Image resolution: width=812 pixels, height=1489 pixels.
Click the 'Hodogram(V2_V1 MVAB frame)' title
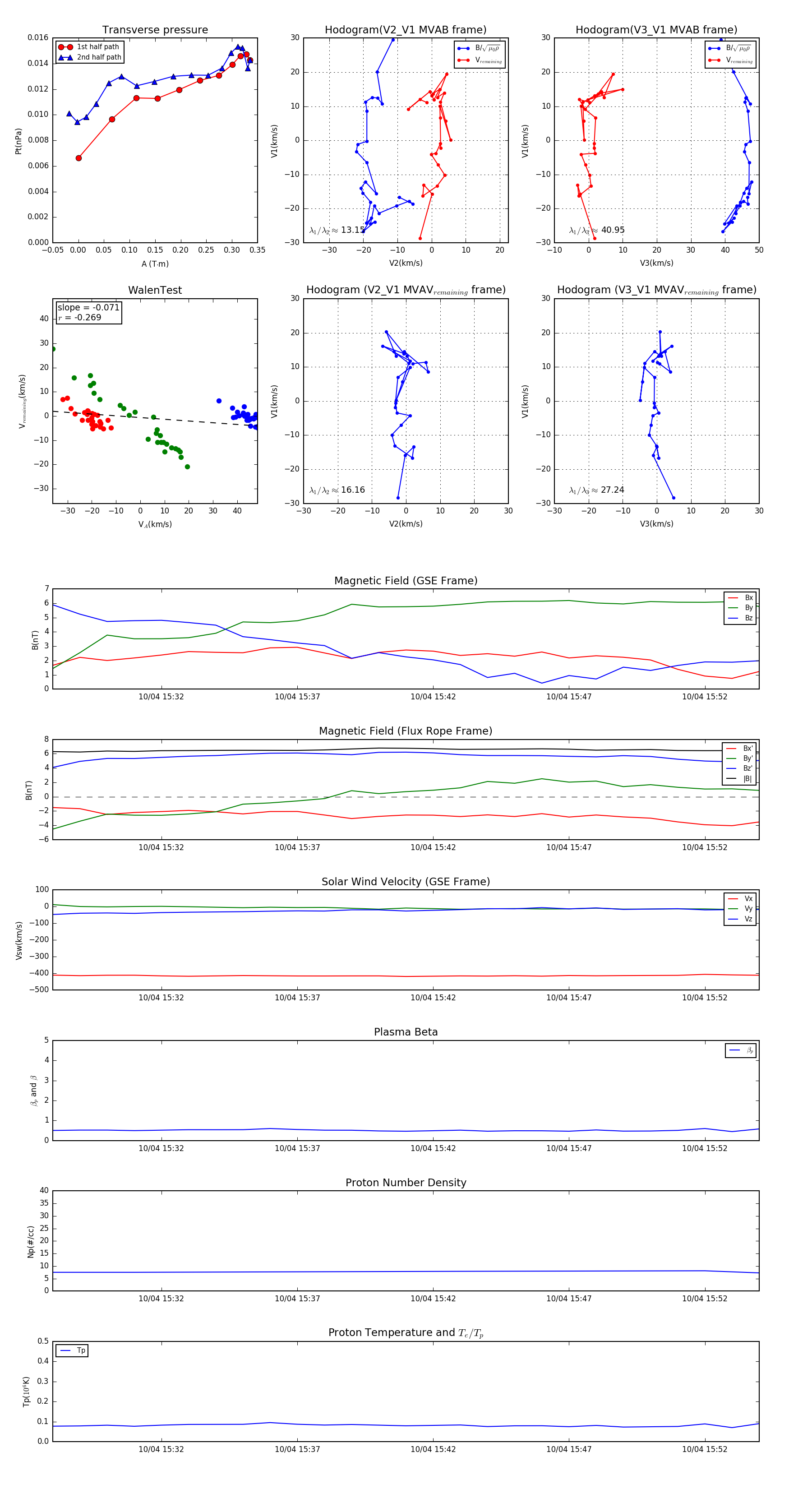coord(406,30)
